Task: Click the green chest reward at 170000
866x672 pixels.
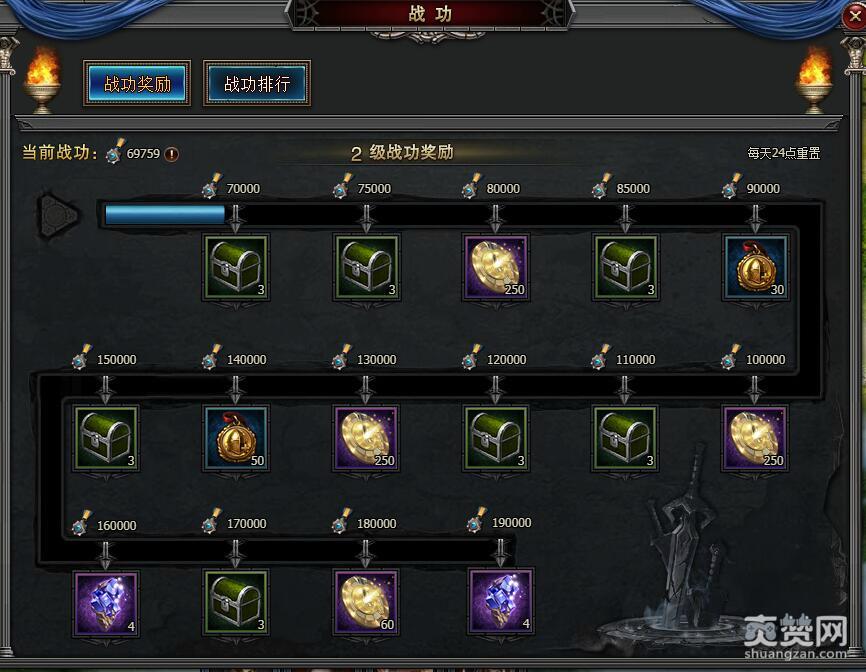Action: pyautogui.click(x=236, y=602)
